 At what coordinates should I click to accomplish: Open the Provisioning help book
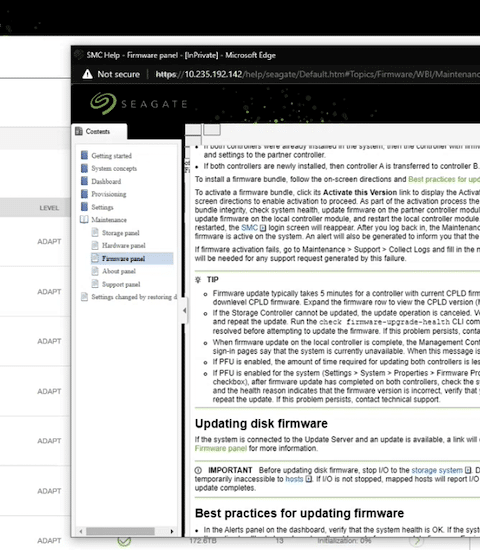pos(109,194)
